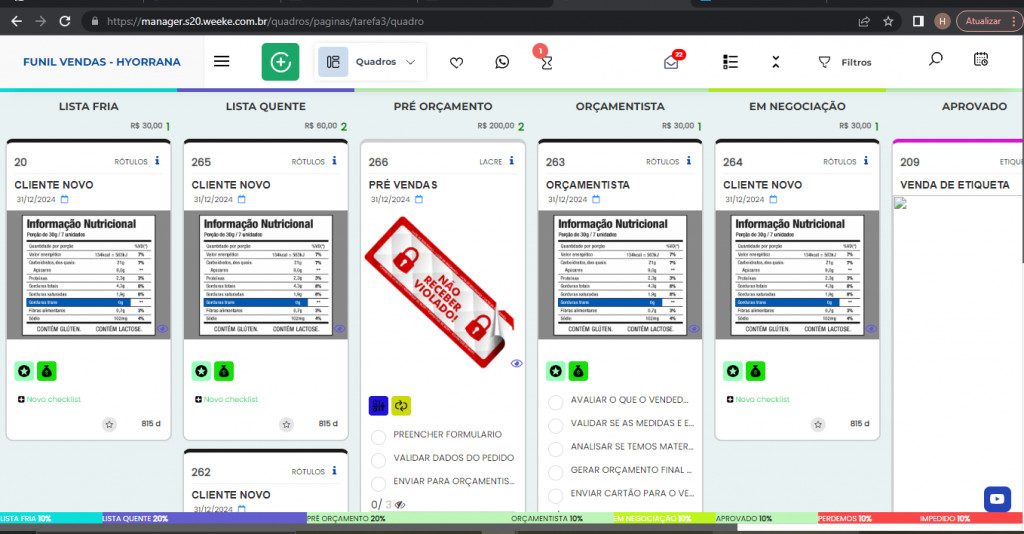Check the VALIDAR DADOS DO PEDIDO item
Viewport: 1024px width, 534px height.
[378, 460]
